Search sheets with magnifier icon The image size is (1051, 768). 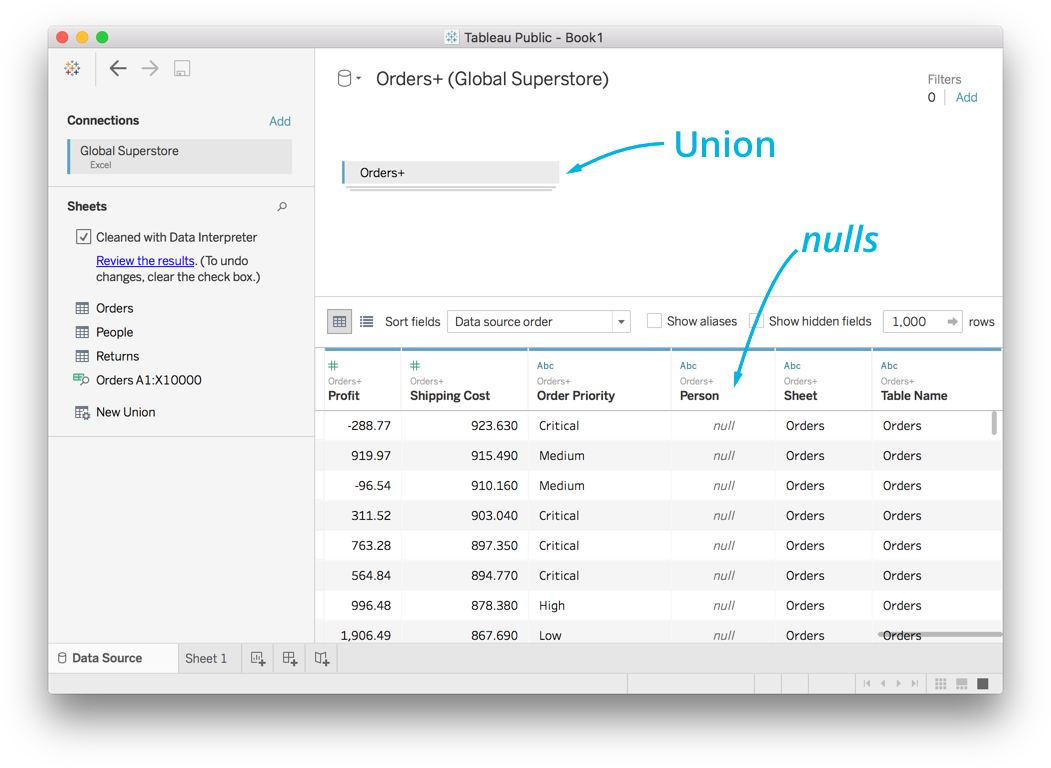pos(282,207)
